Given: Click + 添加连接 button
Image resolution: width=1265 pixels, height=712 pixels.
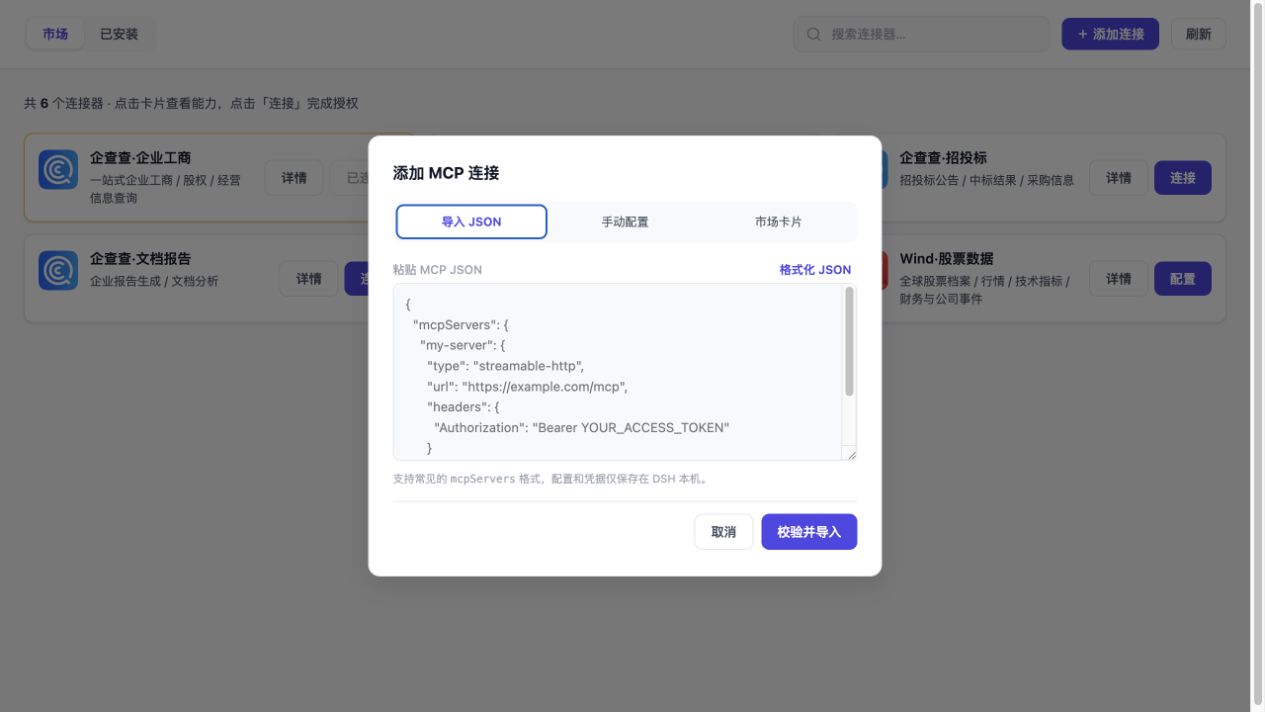Looking at the screenshot, I should pyautogui.click(x=1110, y=34).
